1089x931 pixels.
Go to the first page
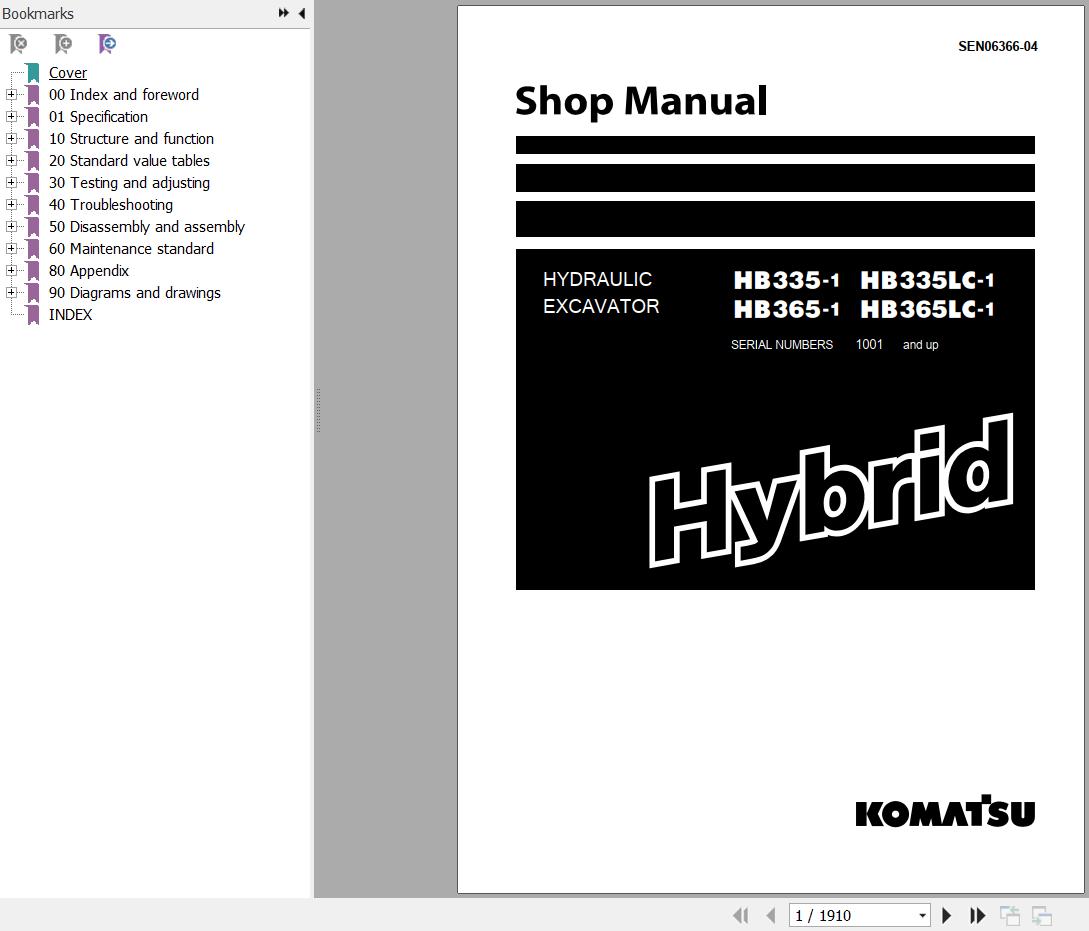[740, 915]
